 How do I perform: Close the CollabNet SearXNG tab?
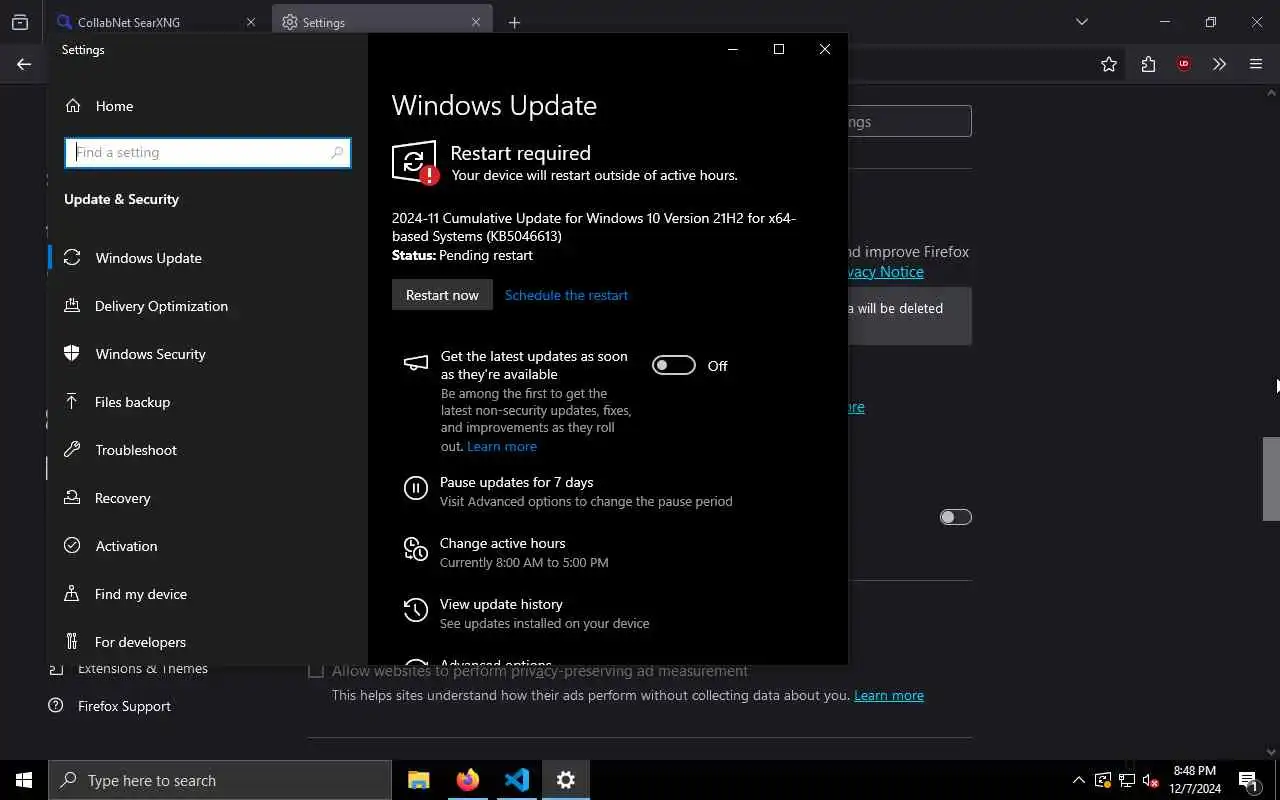click(251, 22)
